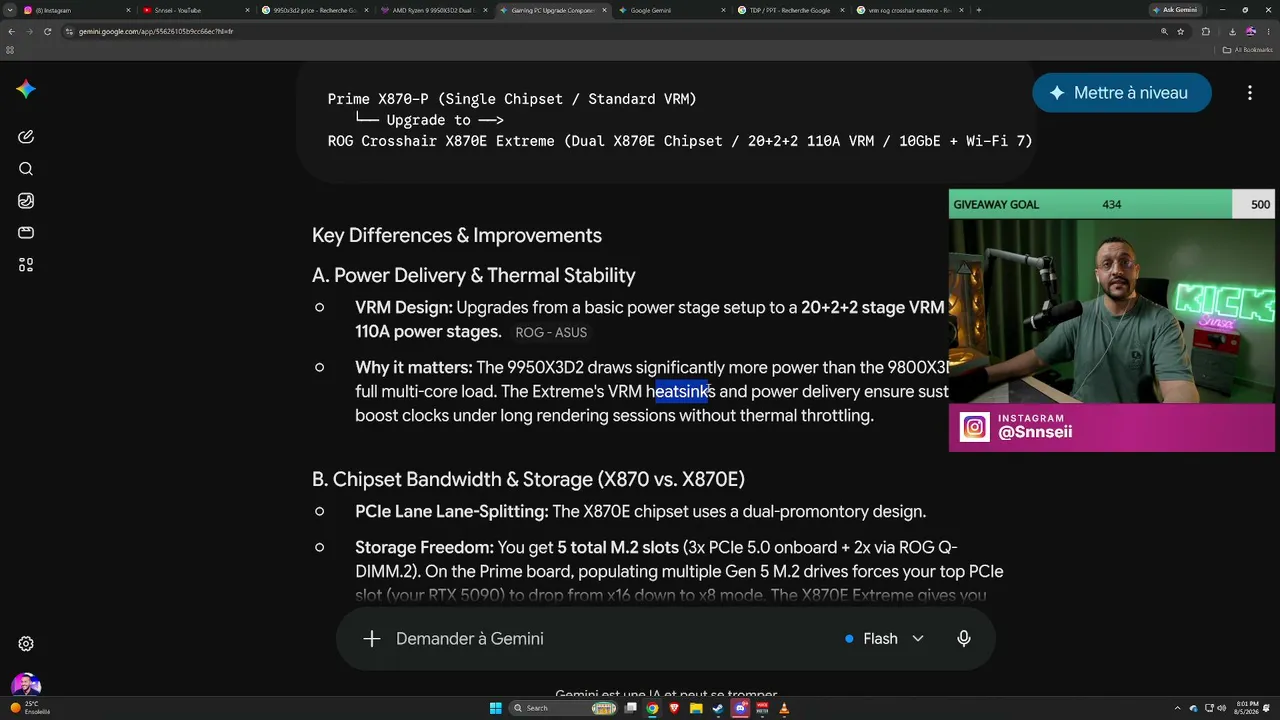The height and width of the screenshot is (720, 1280).
Task: Open Google Chrome from the taskbar
Action: 652,708
